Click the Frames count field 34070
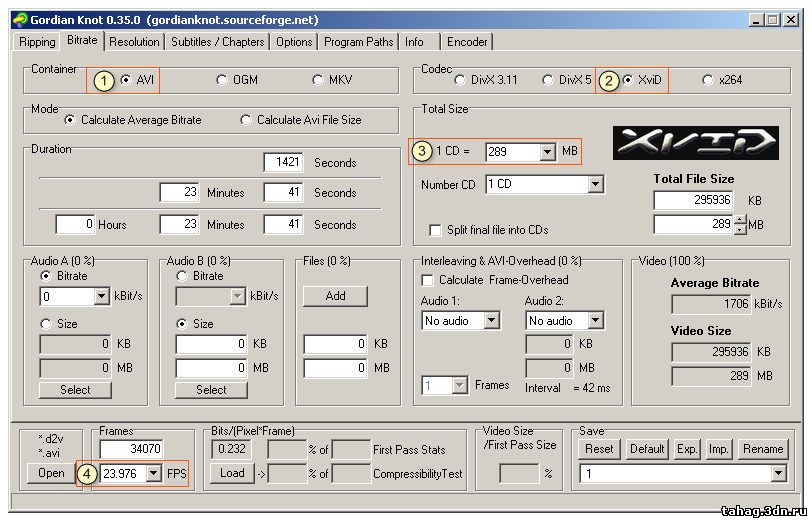The image size is (812, 521). (x=132, y=449)
